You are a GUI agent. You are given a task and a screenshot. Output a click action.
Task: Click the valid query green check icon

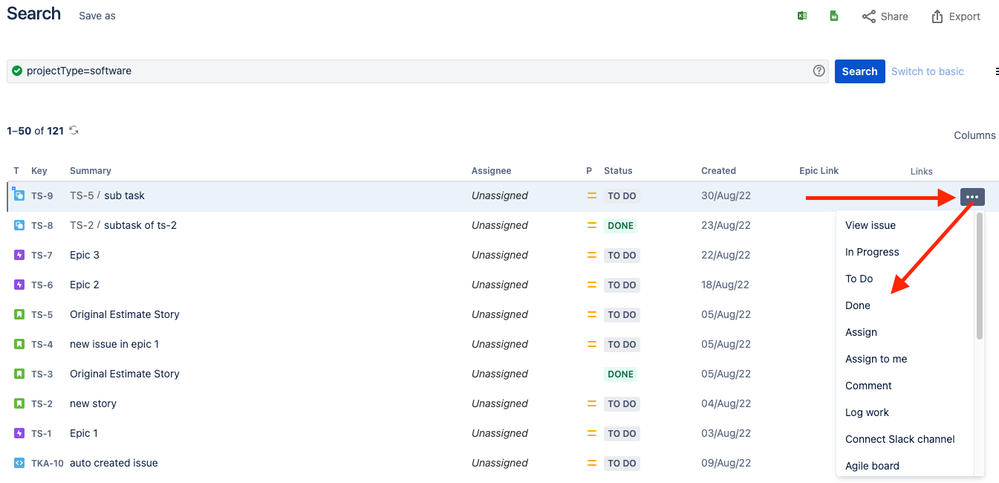(17, 71)
